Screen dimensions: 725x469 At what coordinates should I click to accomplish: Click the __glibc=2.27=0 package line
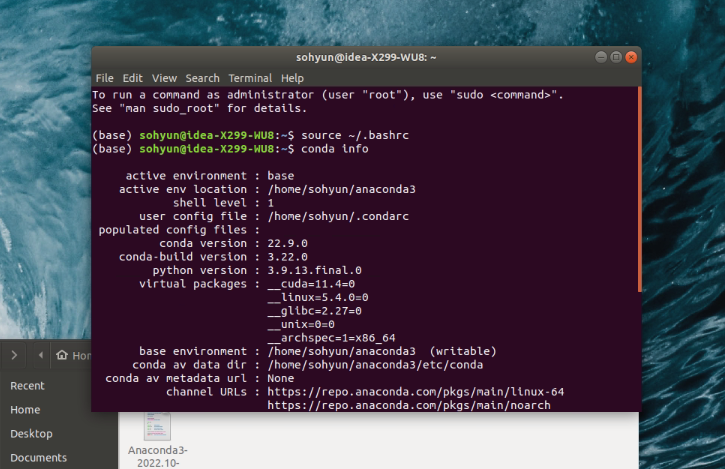(x=314, y=311)
